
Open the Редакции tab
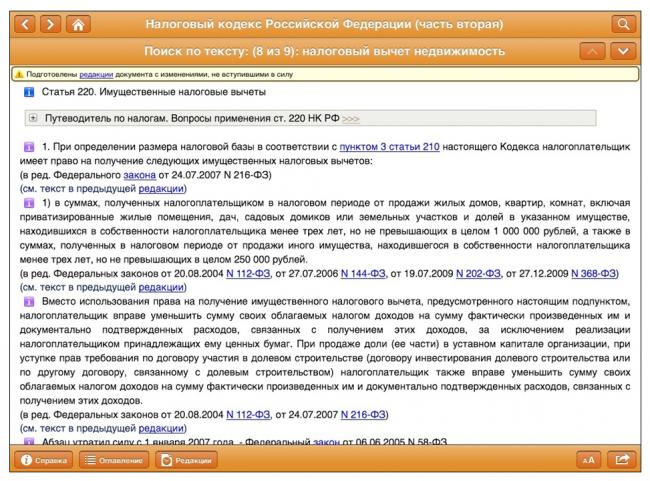click(x=185, y=460)
